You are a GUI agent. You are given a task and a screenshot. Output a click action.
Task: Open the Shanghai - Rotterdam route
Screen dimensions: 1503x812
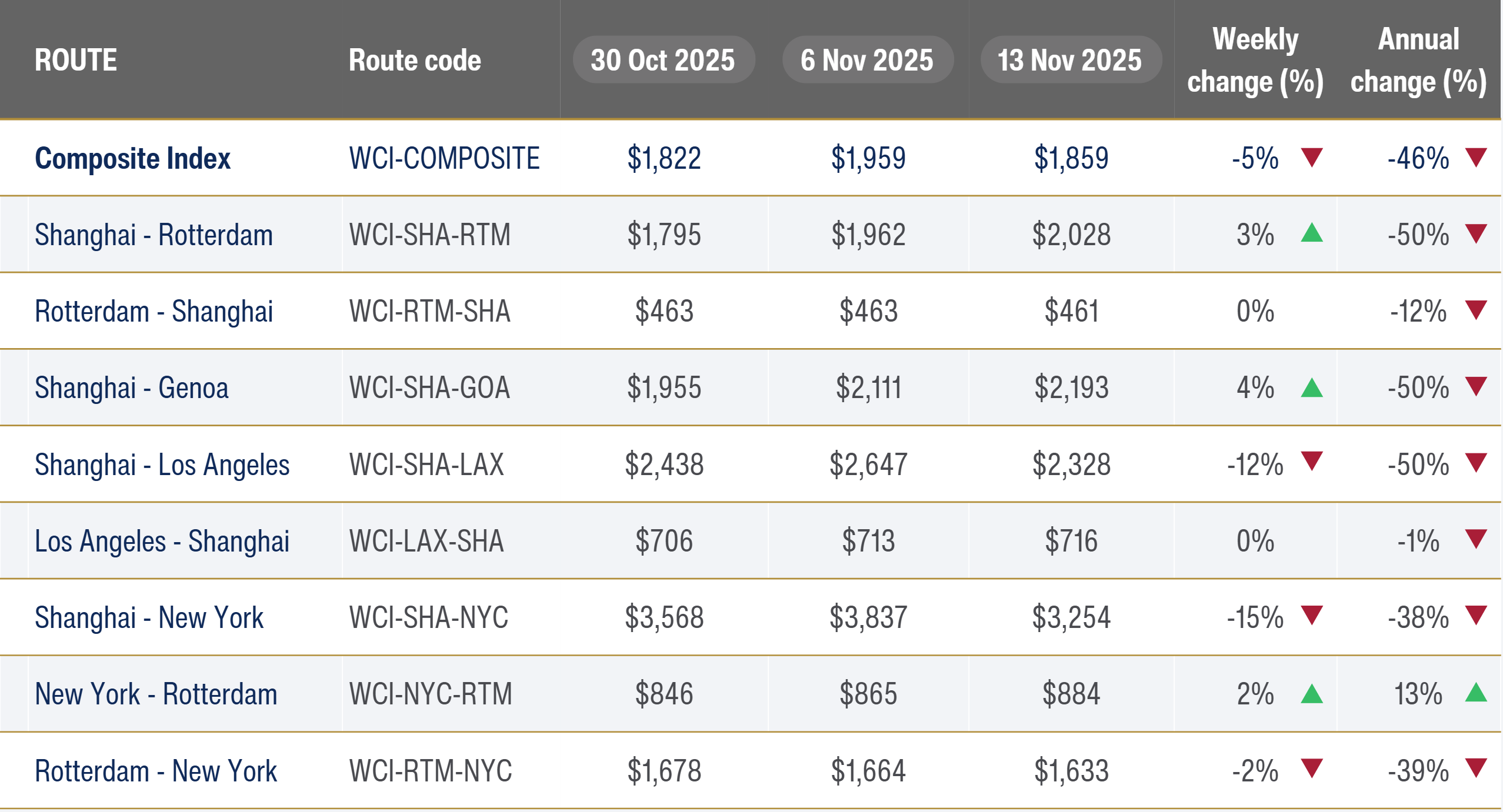coord(154,235)
